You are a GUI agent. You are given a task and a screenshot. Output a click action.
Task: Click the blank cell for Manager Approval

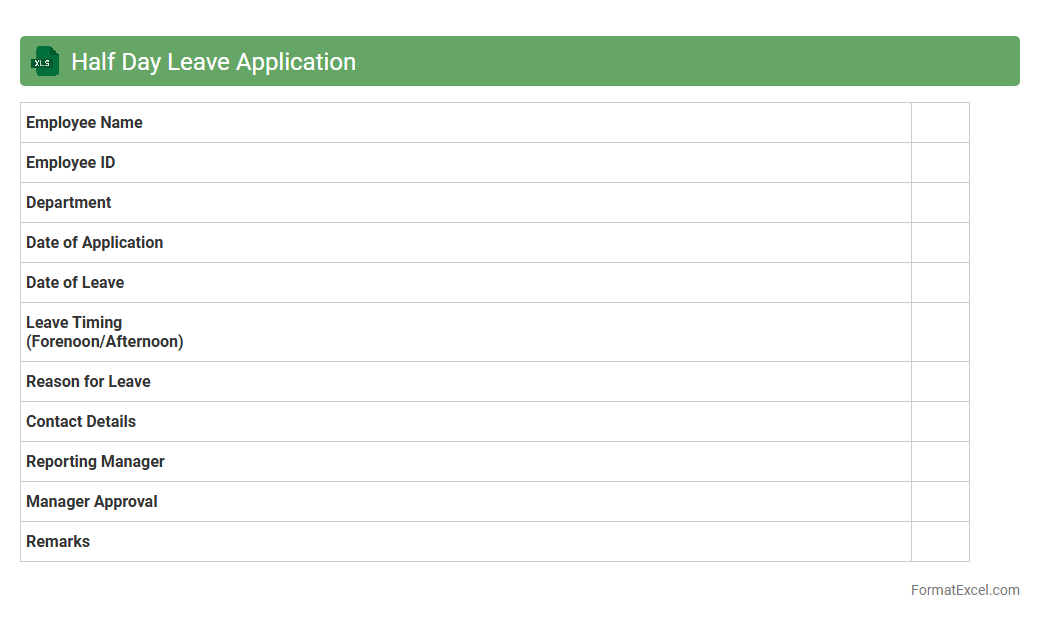click(940, 502)
